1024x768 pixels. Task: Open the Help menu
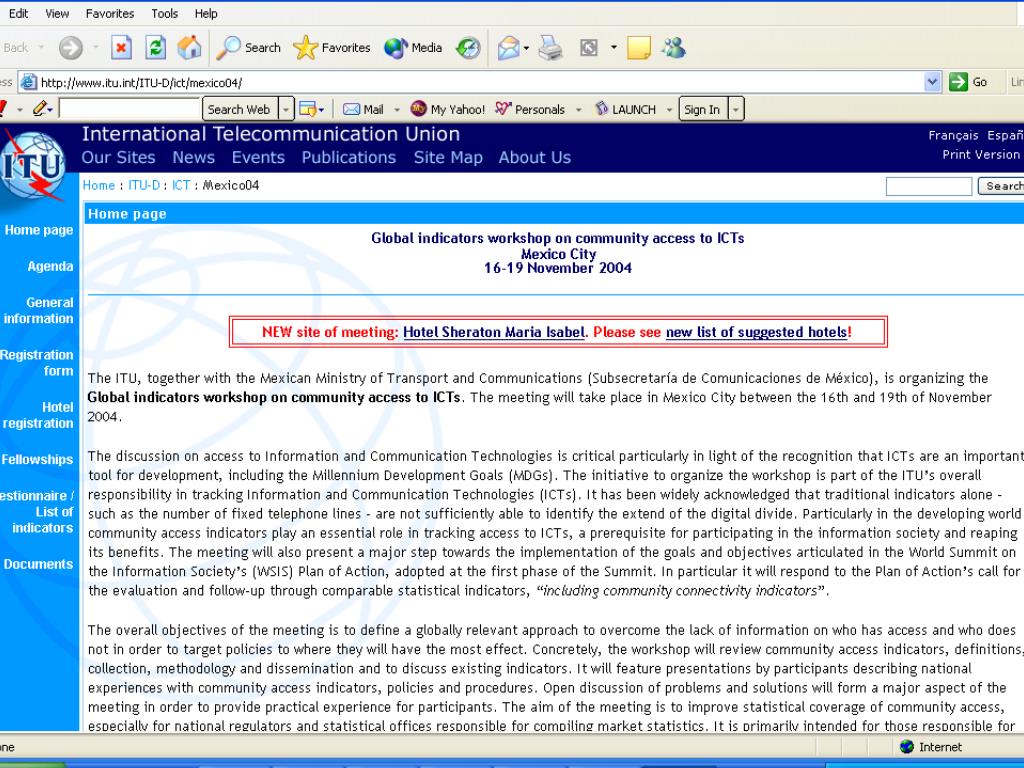pyautogui.click(x=206, y=13)
